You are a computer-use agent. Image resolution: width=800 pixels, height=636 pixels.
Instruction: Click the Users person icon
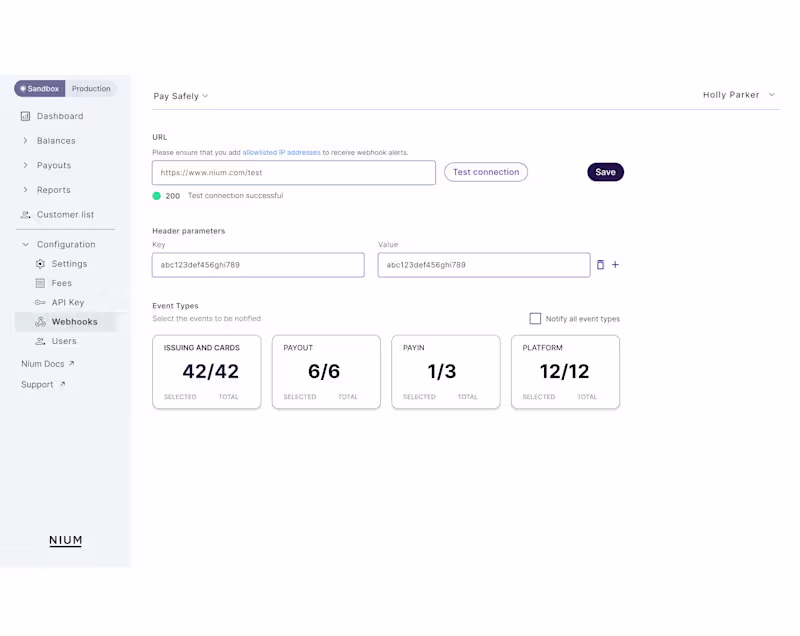[40, 341]
